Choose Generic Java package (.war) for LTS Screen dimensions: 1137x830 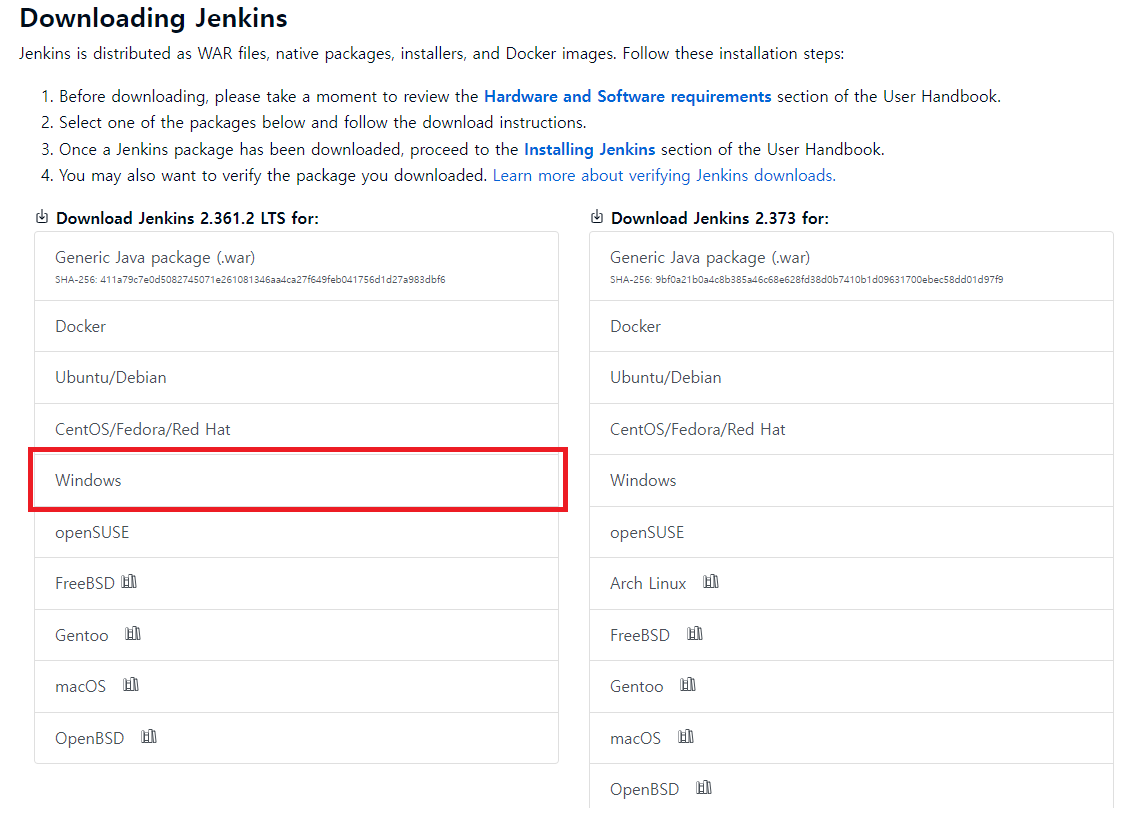297,266
